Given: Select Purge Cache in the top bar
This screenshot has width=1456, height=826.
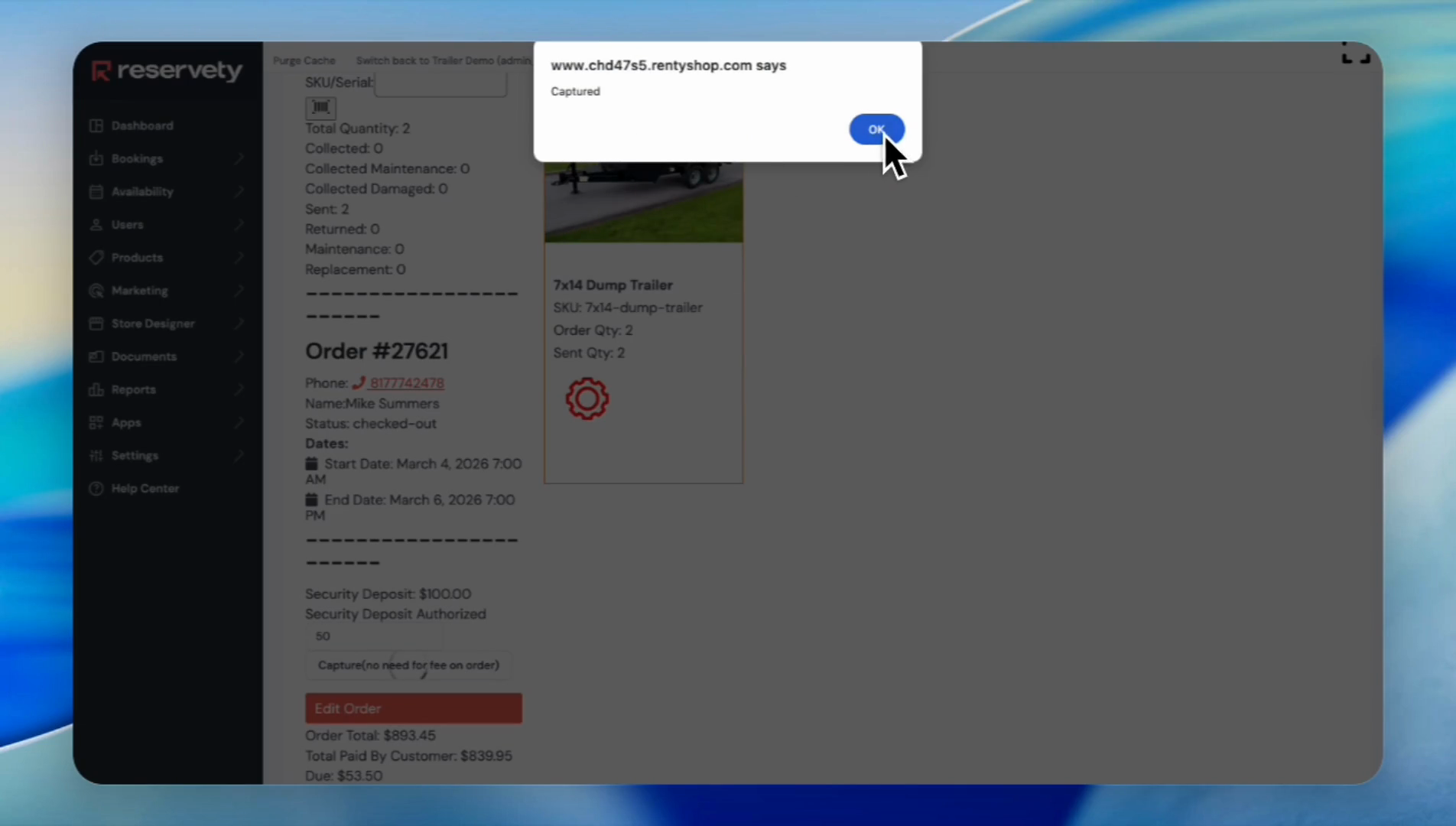Looking at the screenshot, I should [x=304, y=60].
